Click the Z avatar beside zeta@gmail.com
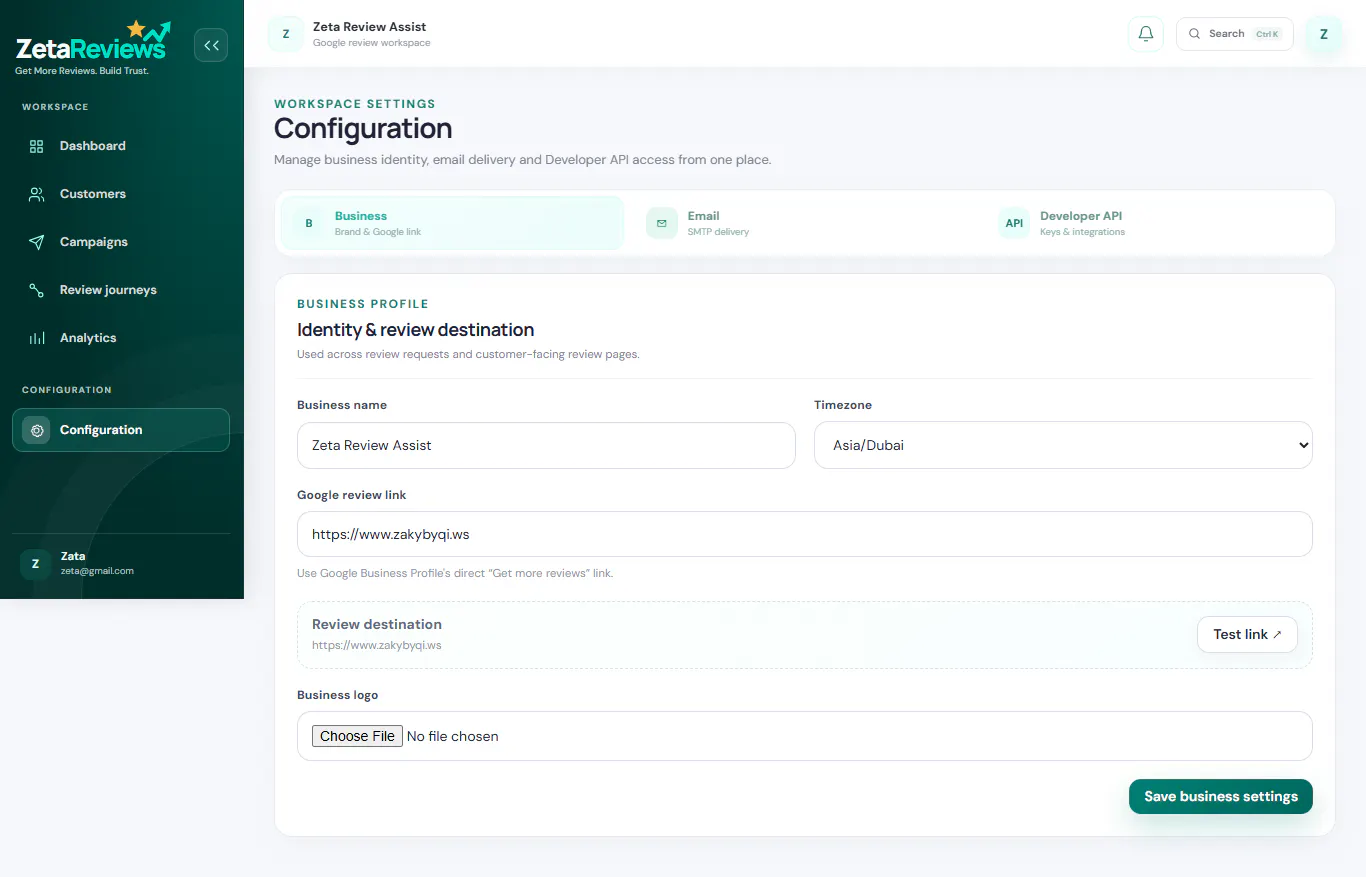1366x877 pixels. (x=36, y=564)
